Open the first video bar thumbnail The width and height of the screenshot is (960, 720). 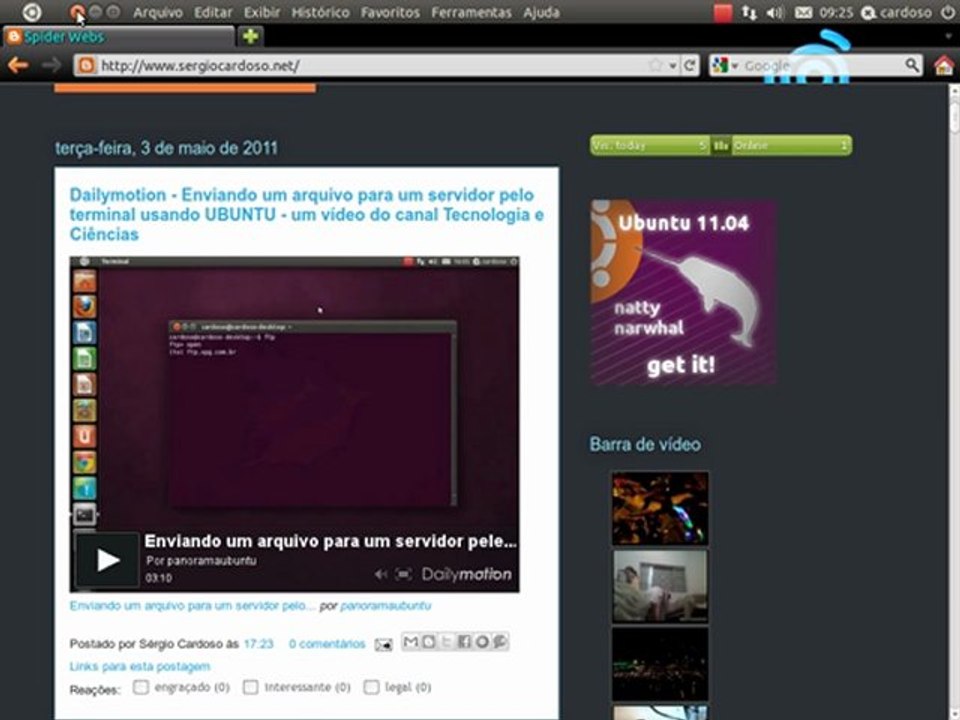point(660,508)
